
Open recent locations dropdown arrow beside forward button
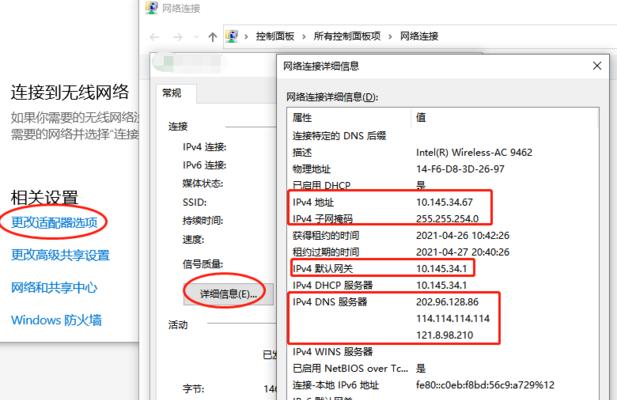pyautogui.click(x=196, y=37)
